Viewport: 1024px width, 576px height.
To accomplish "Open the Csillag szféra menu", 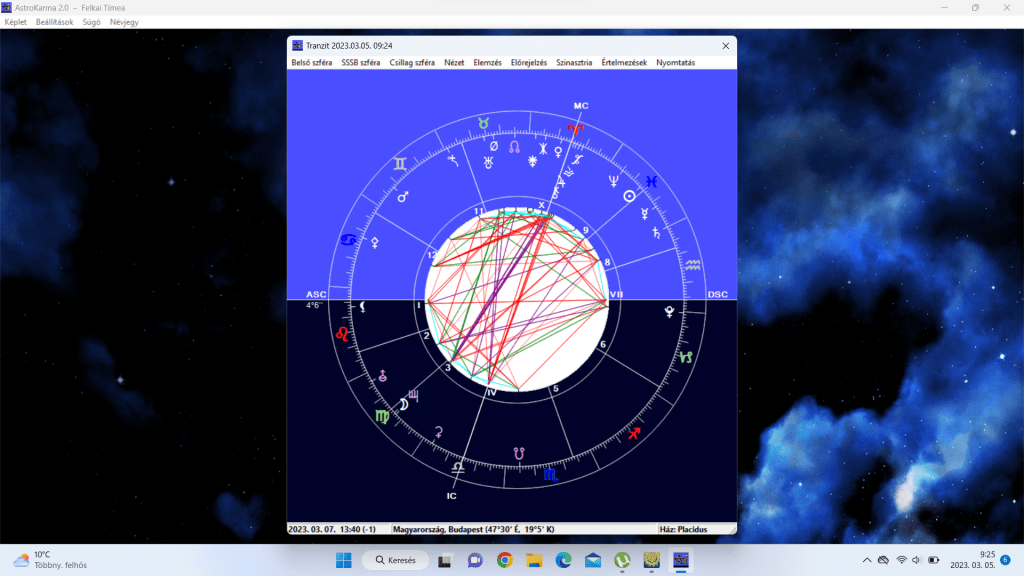I will (x=412, y=63).
